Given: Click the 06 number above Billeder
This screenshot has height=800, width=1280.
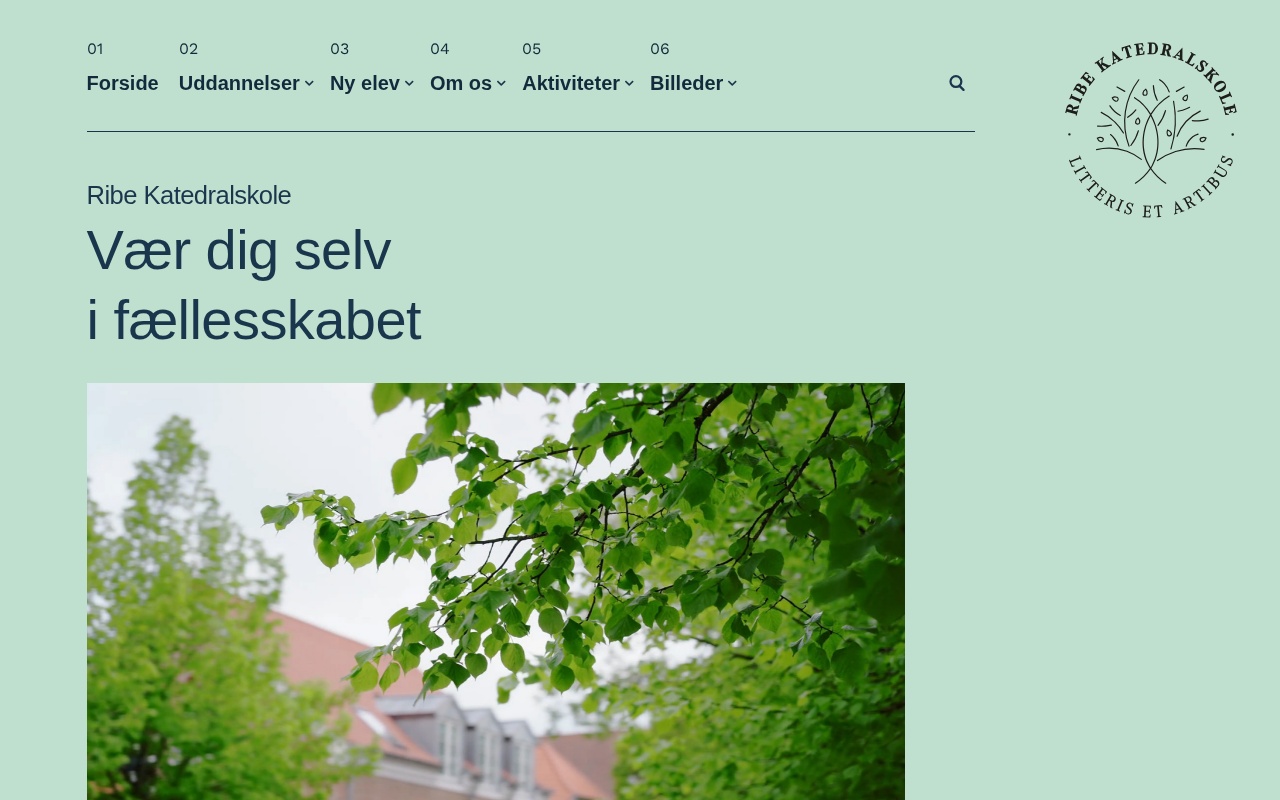Looking at the screenshot, I should pos(660,49).
